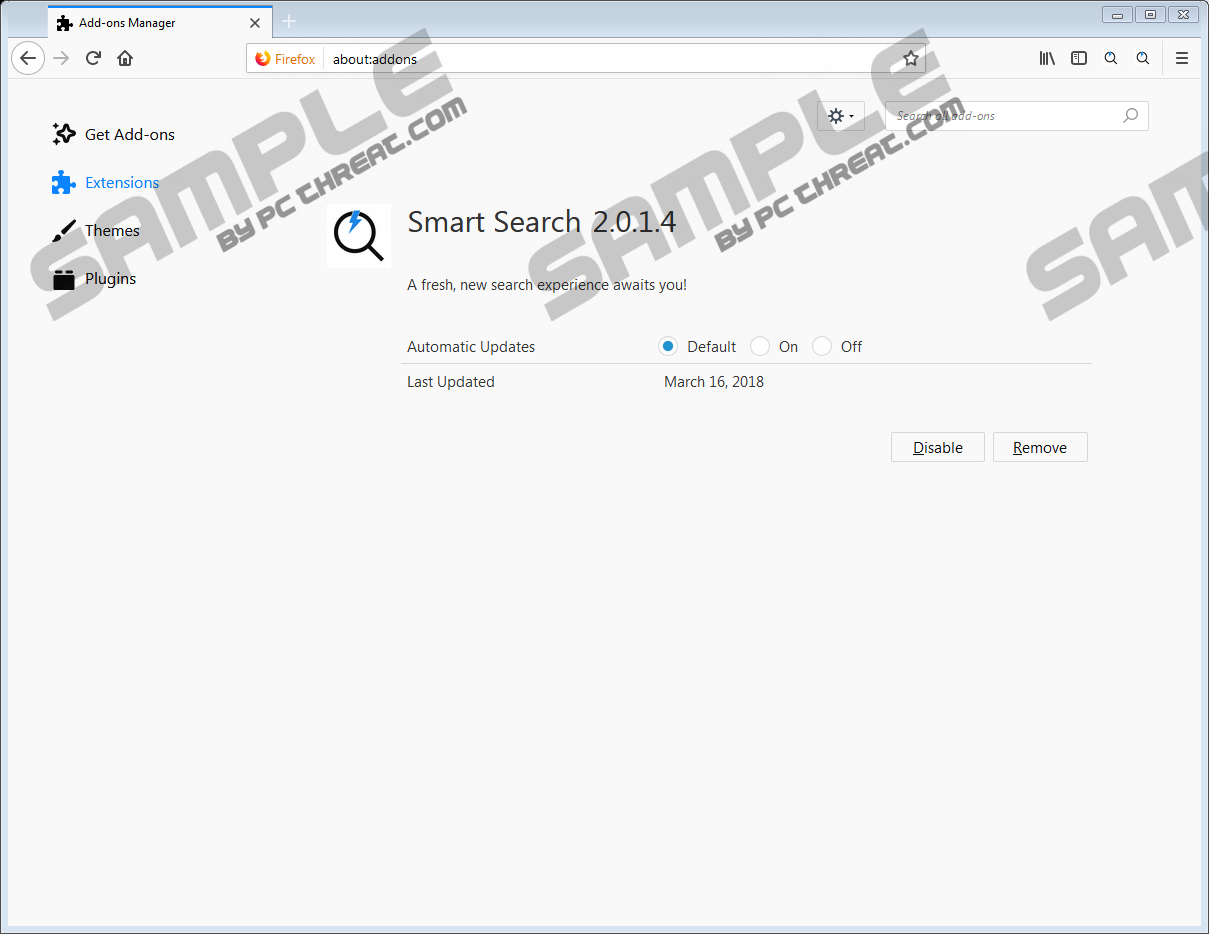
Task: Go to the Firefox home page
Action: [x=125, y=58]
